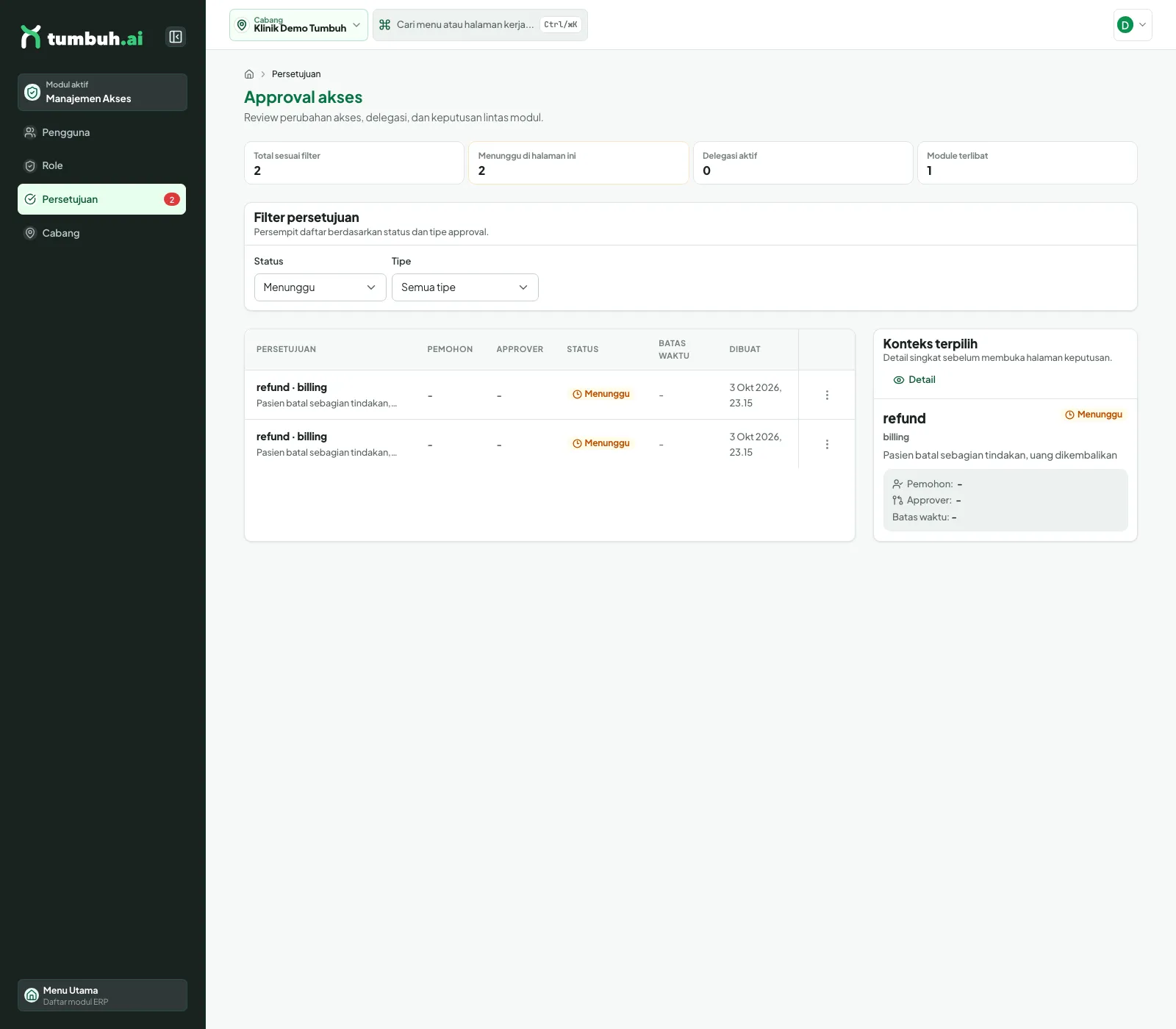Click the command search icon
1176x1029 pixels.
[x=384, y=25]
